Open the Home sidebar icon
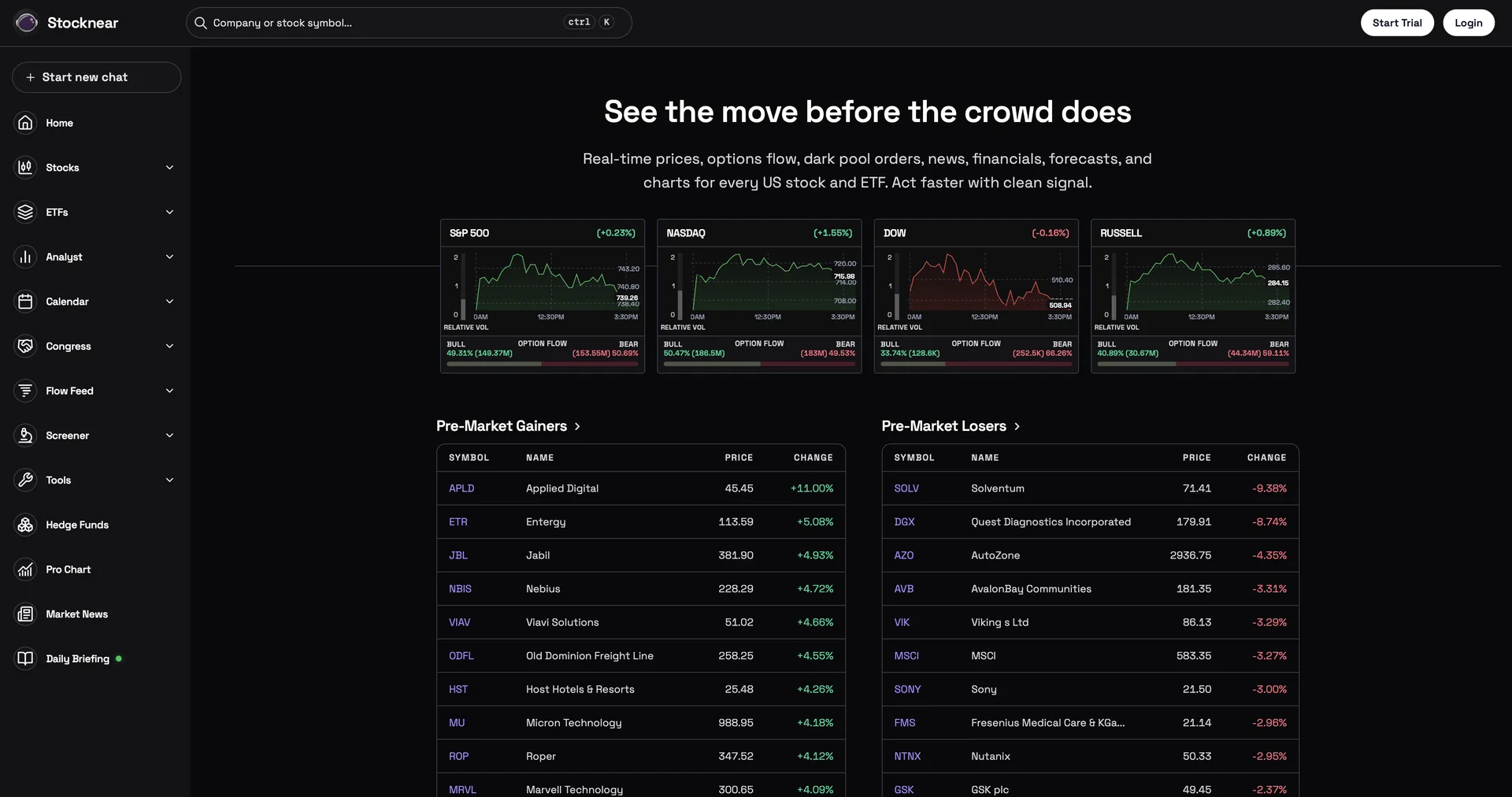 point(26,123)
